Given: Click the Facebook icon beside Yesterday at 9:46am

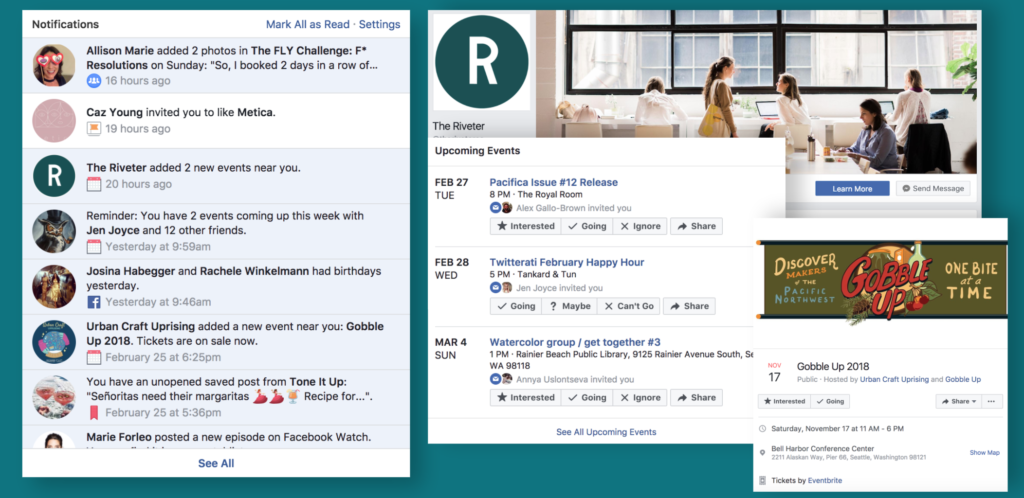Looking at the screenshot, I should 94,302.
